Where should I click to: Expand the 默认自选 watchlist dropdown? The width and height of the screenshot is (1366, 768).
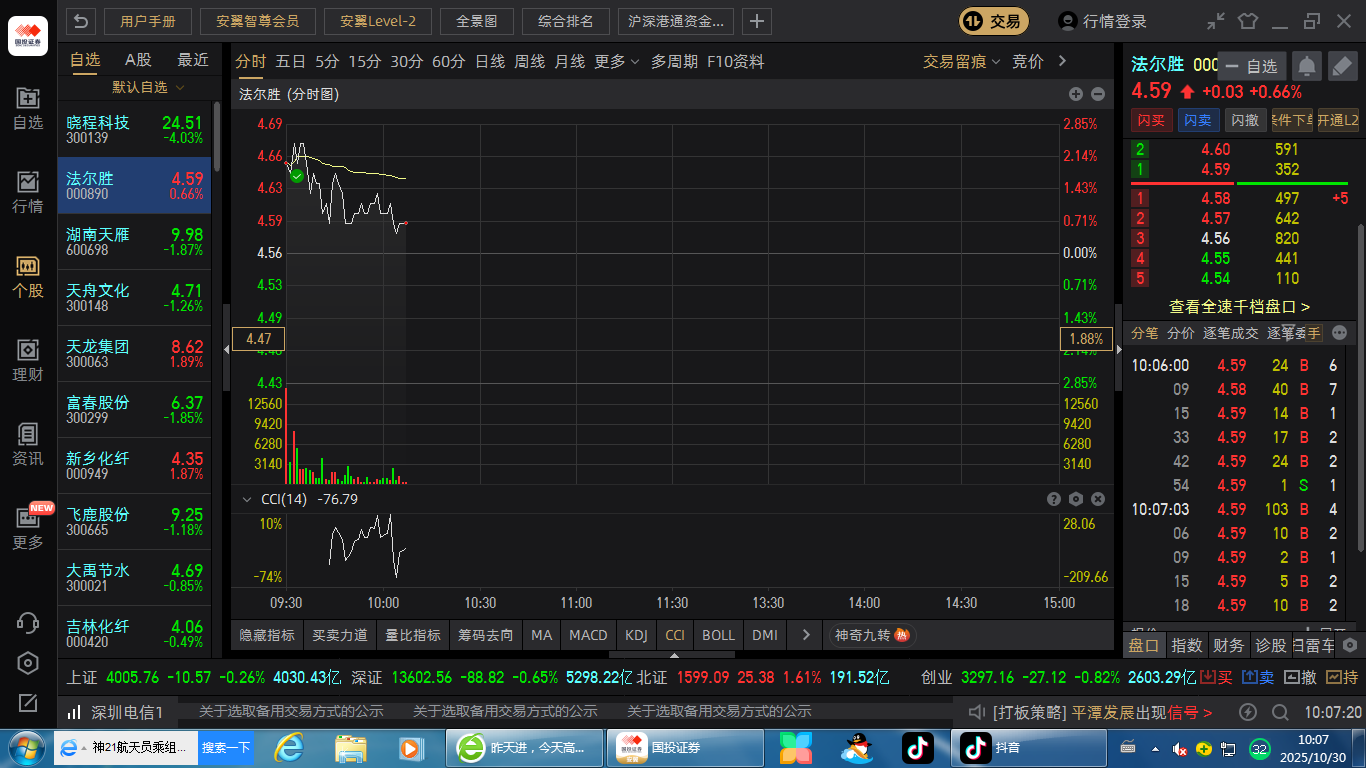[x=149, y=87]
